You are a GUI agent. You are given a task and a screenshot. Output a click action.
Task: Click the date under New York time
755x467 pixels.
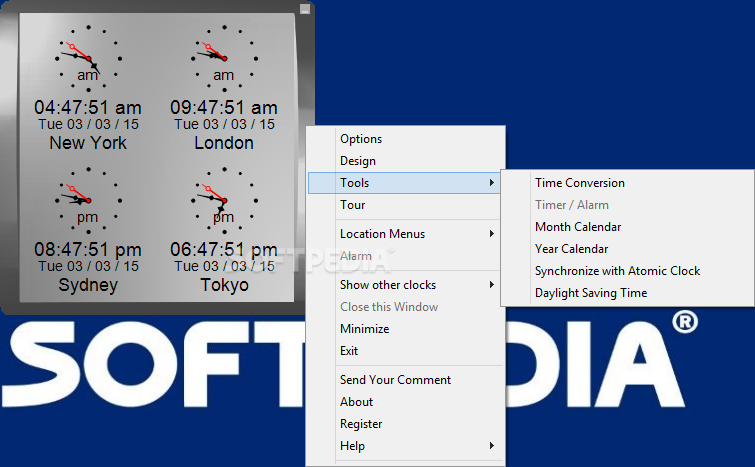point(89,124)
